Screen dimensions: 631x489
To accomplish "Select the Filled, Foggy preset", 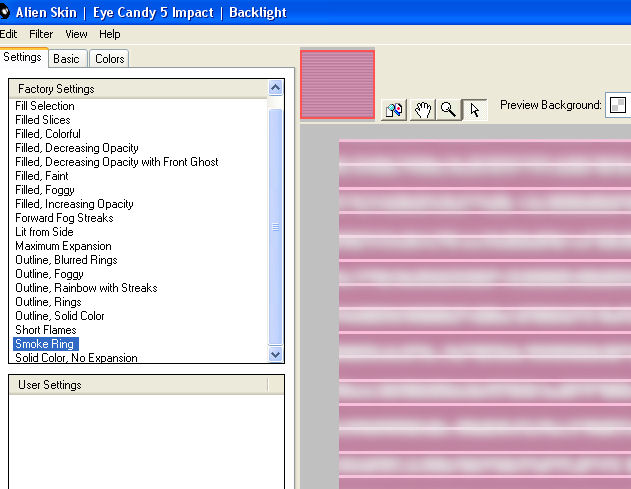I will tap(45, 190).
